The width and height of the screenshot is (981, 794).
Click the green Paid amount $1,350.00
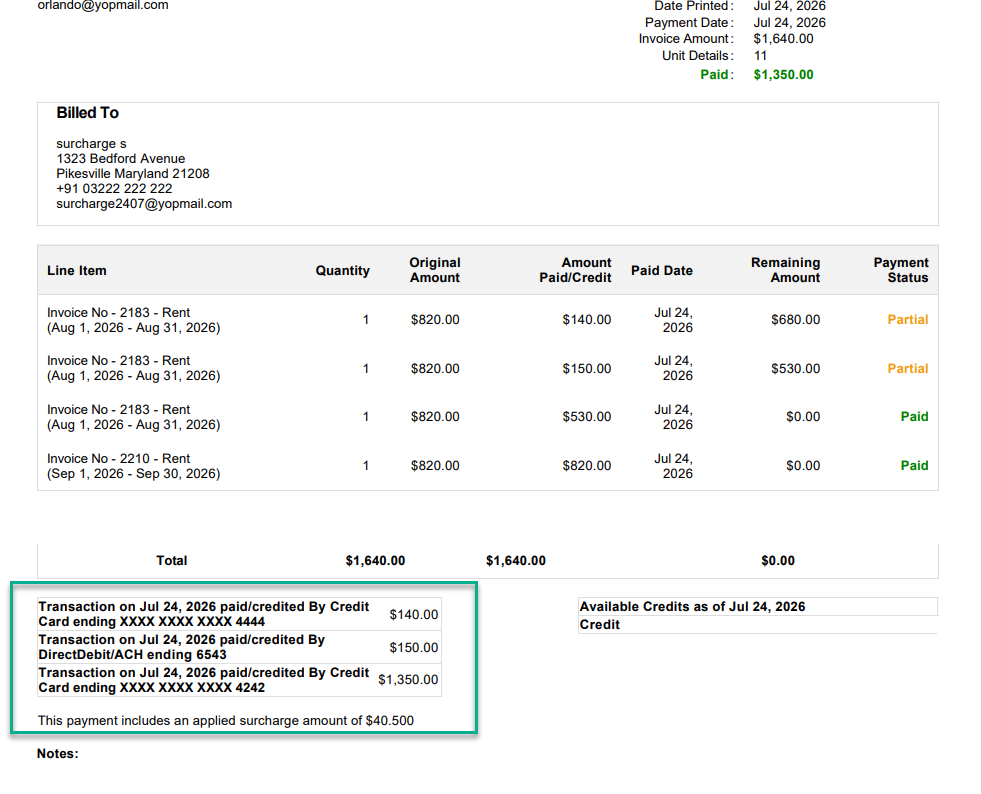click(x=783, y=74)
